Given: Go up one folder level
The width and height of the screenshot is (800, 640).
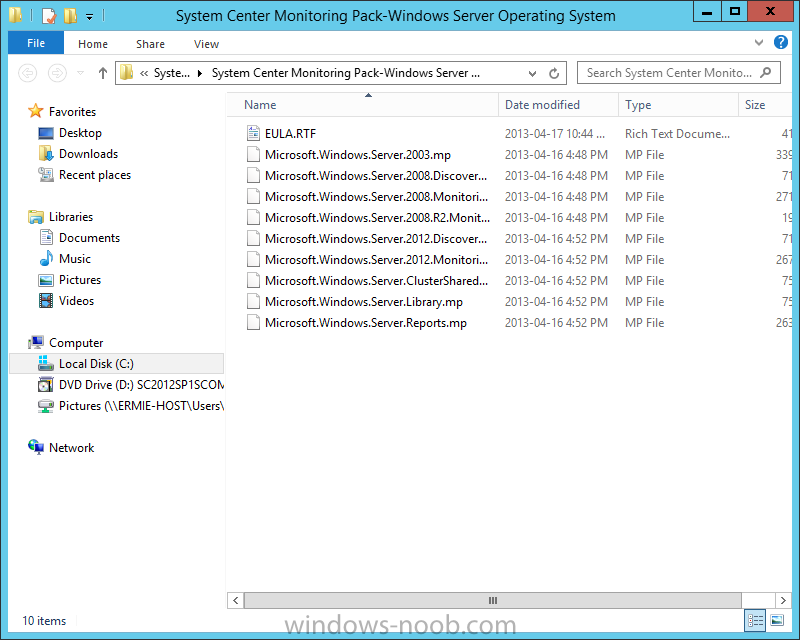Looking at the screenshot, I should click(103, 73).
